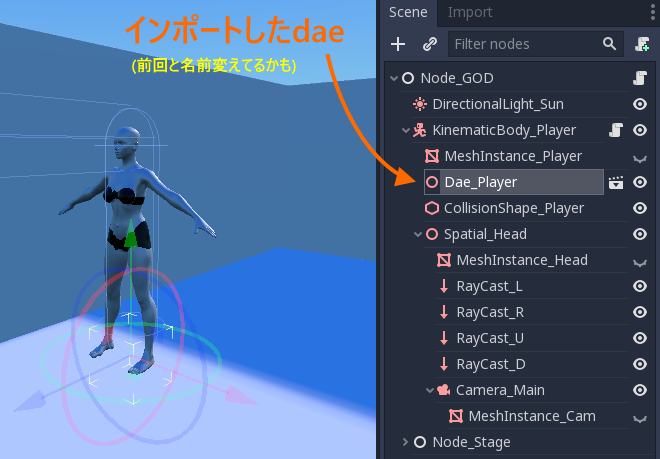Select the DirectionalLight_Sun node

tap(498, 104)
